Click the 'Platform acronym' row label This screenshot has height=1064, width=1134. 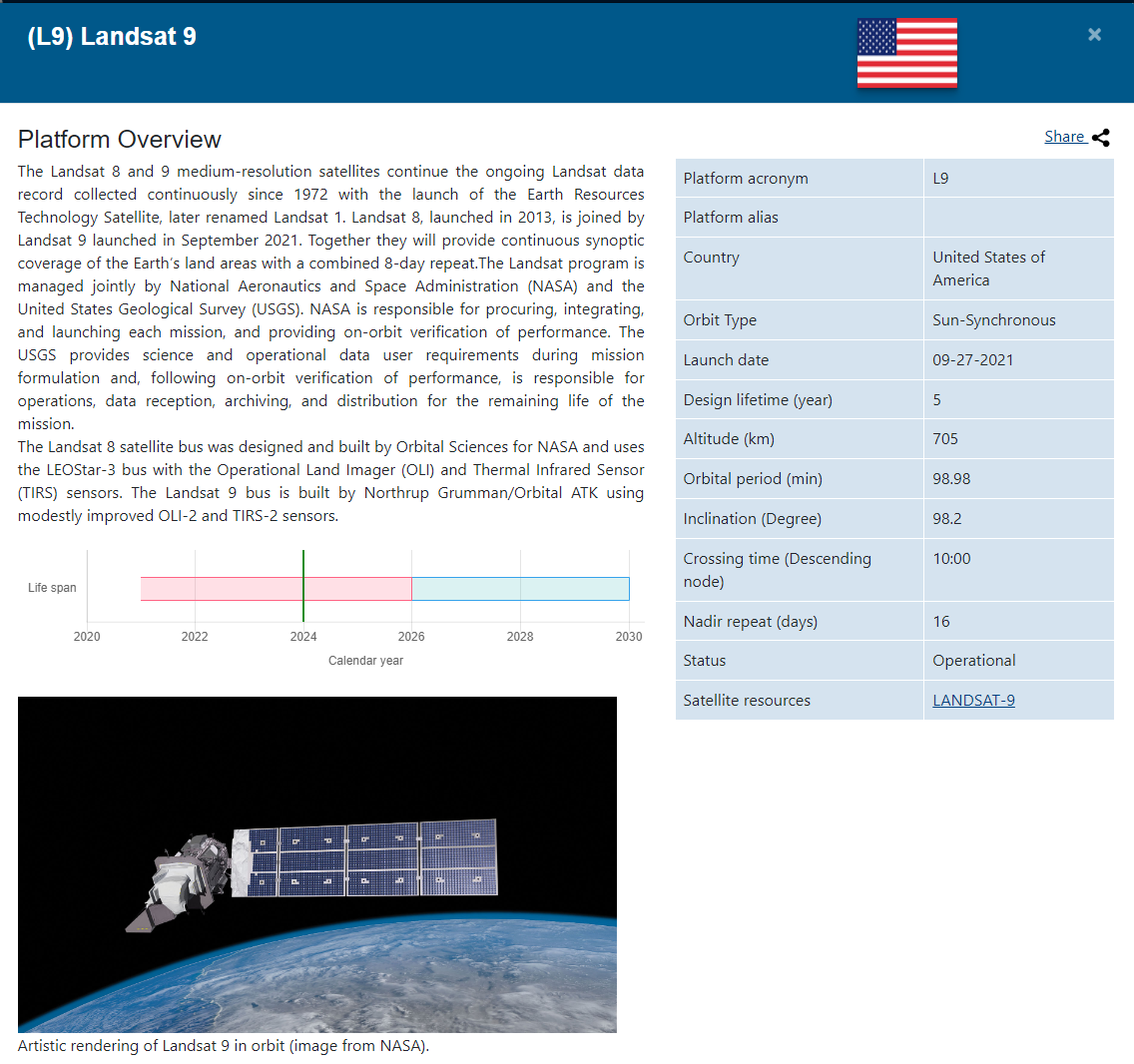point(746,178)
